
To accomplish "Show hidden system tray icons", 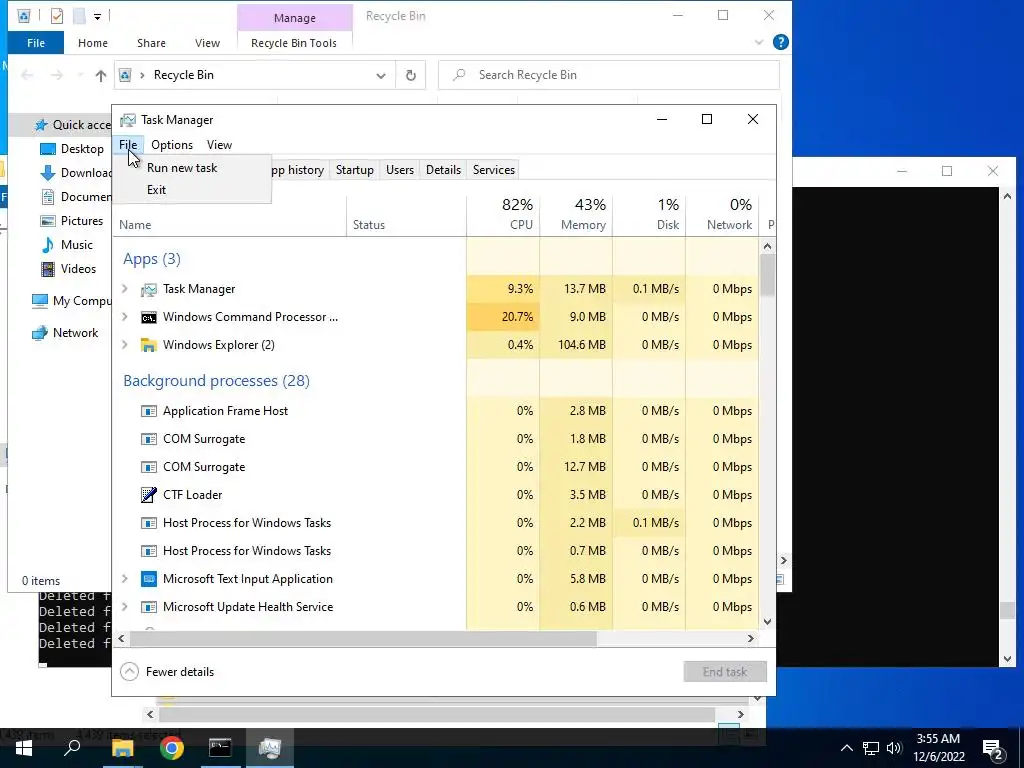I will (846, 748).
